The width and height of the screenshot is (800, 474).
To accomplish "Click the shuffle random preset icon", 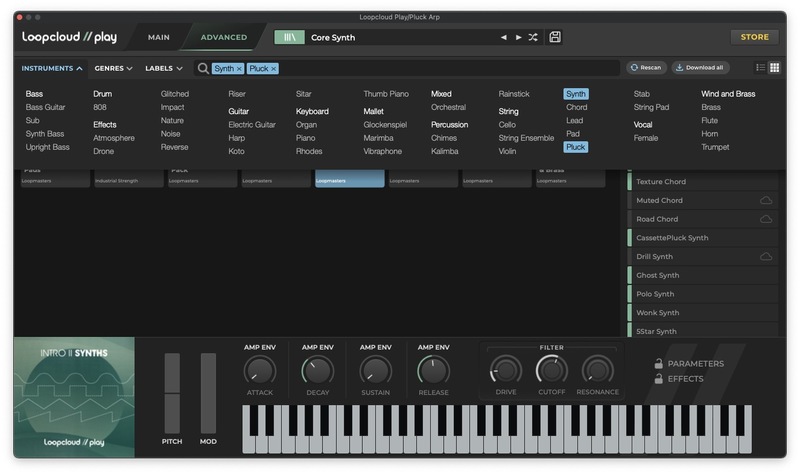I will click(533, 38).
